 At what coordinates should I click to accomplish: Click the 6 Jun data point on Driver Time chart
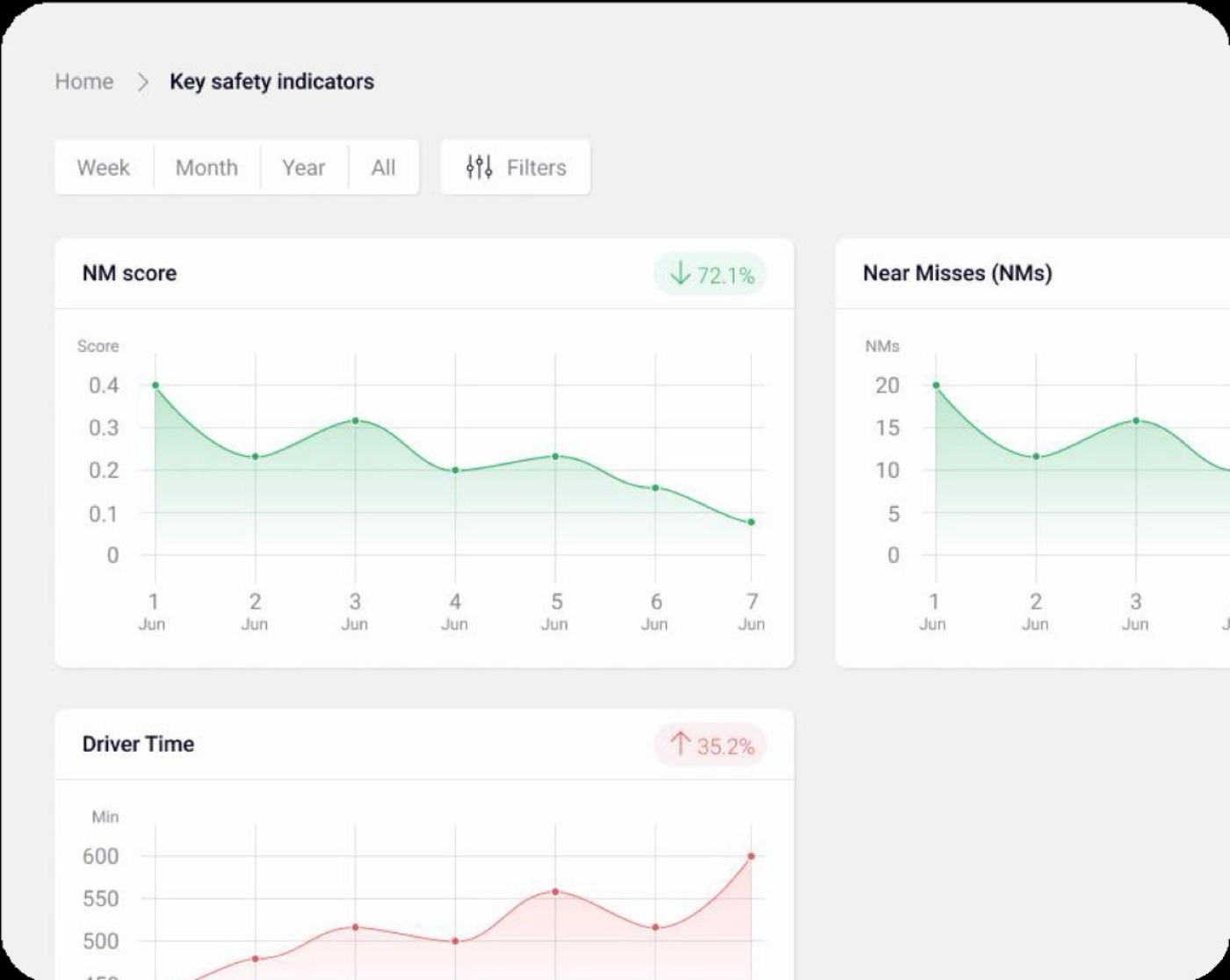[x=655, y=927]
